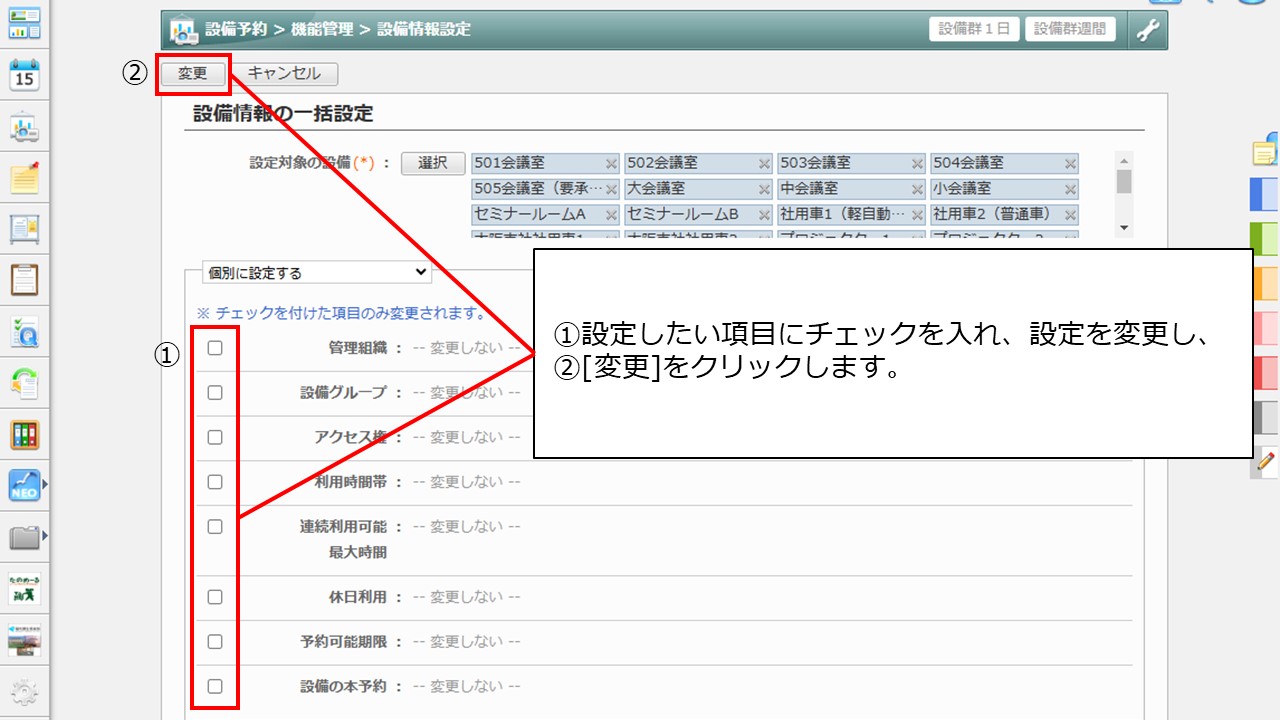Open the gray folder icon in sidebar

click(x=24, y=539)
